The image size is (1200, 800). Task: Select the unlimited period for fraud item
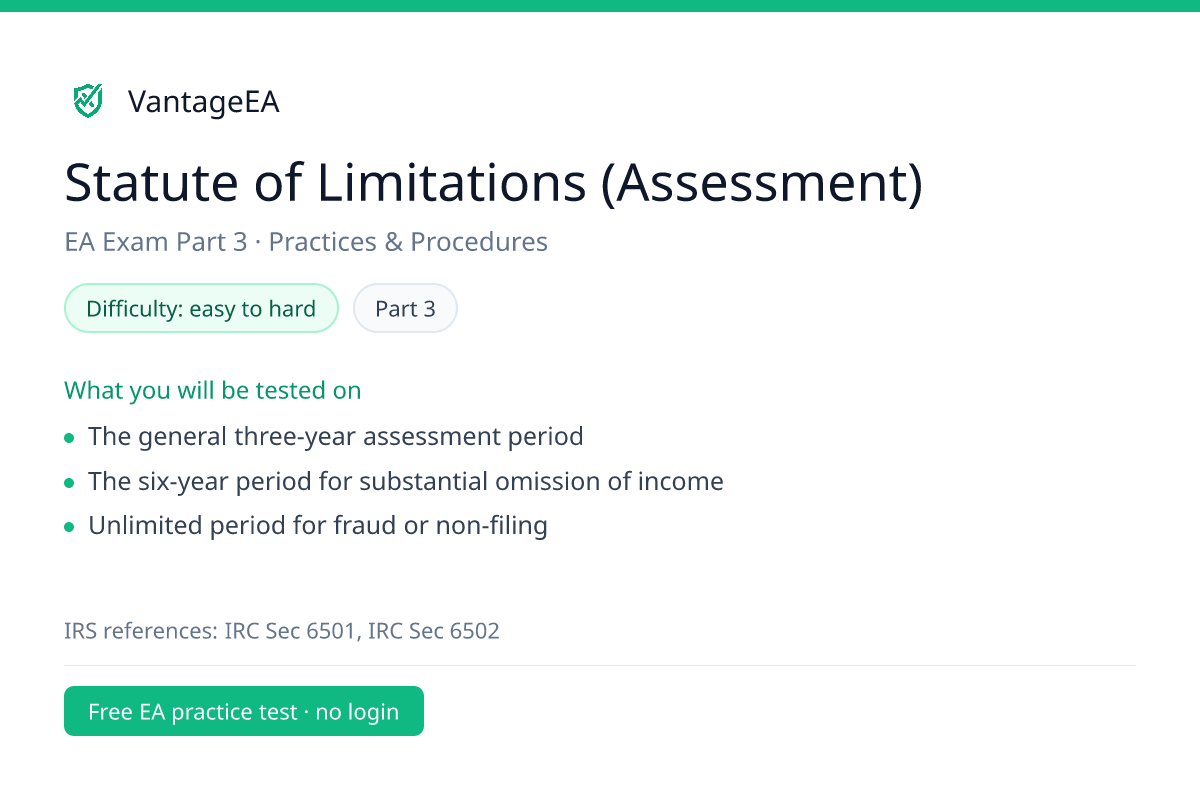pos(318,526)
